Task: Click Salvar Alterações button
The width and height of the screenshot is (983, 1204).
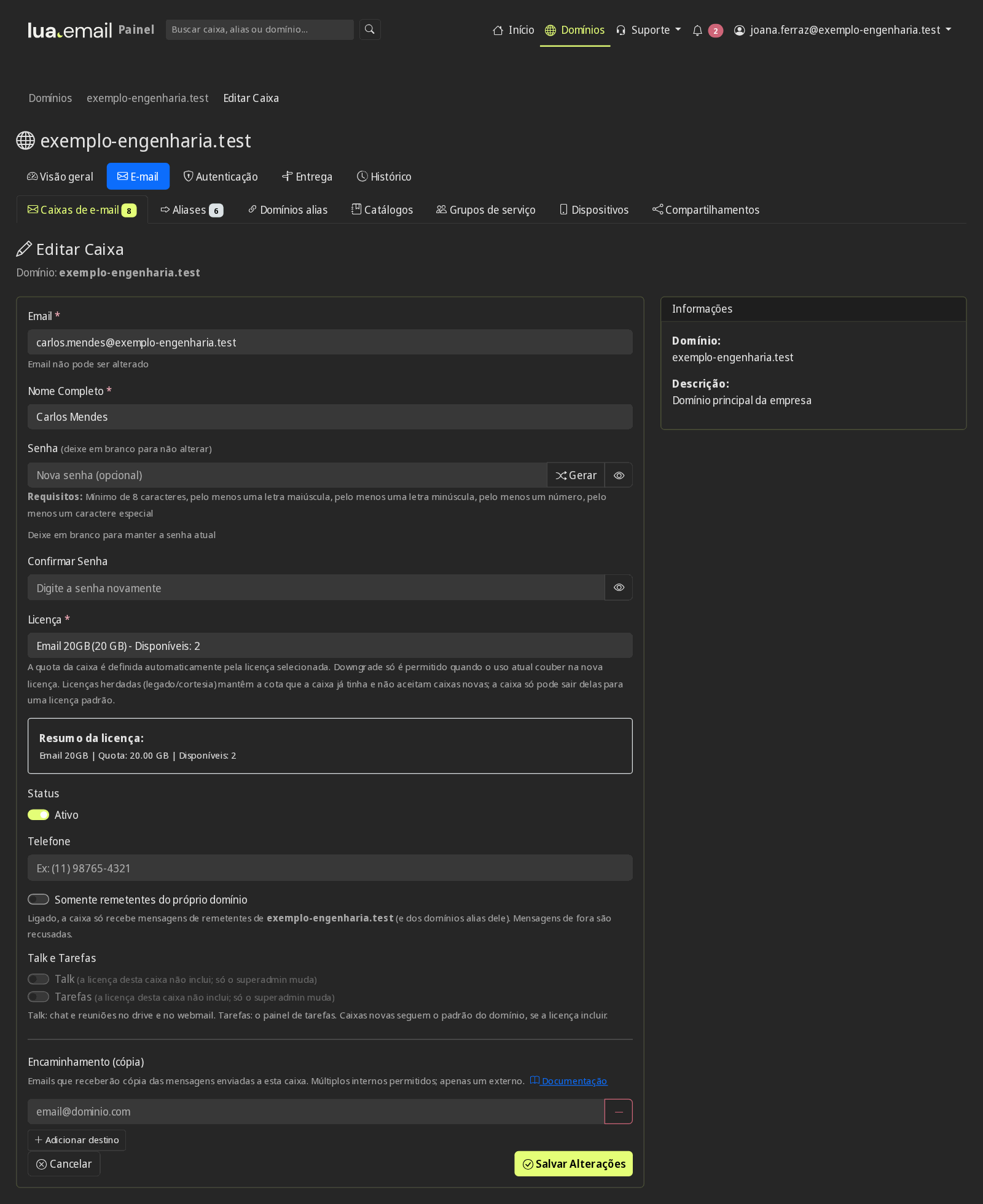Action: coord(574,1164)
